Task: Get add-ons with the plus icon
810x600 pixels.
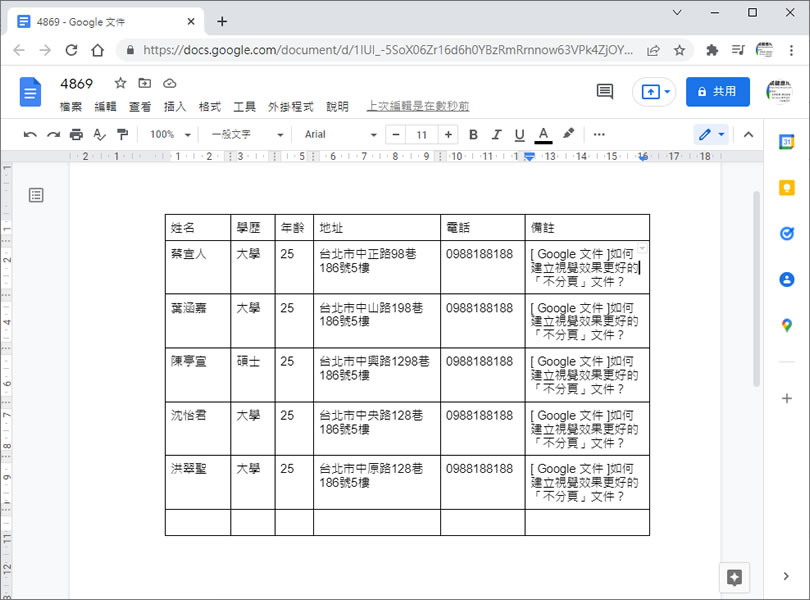Action: [786, 398]
